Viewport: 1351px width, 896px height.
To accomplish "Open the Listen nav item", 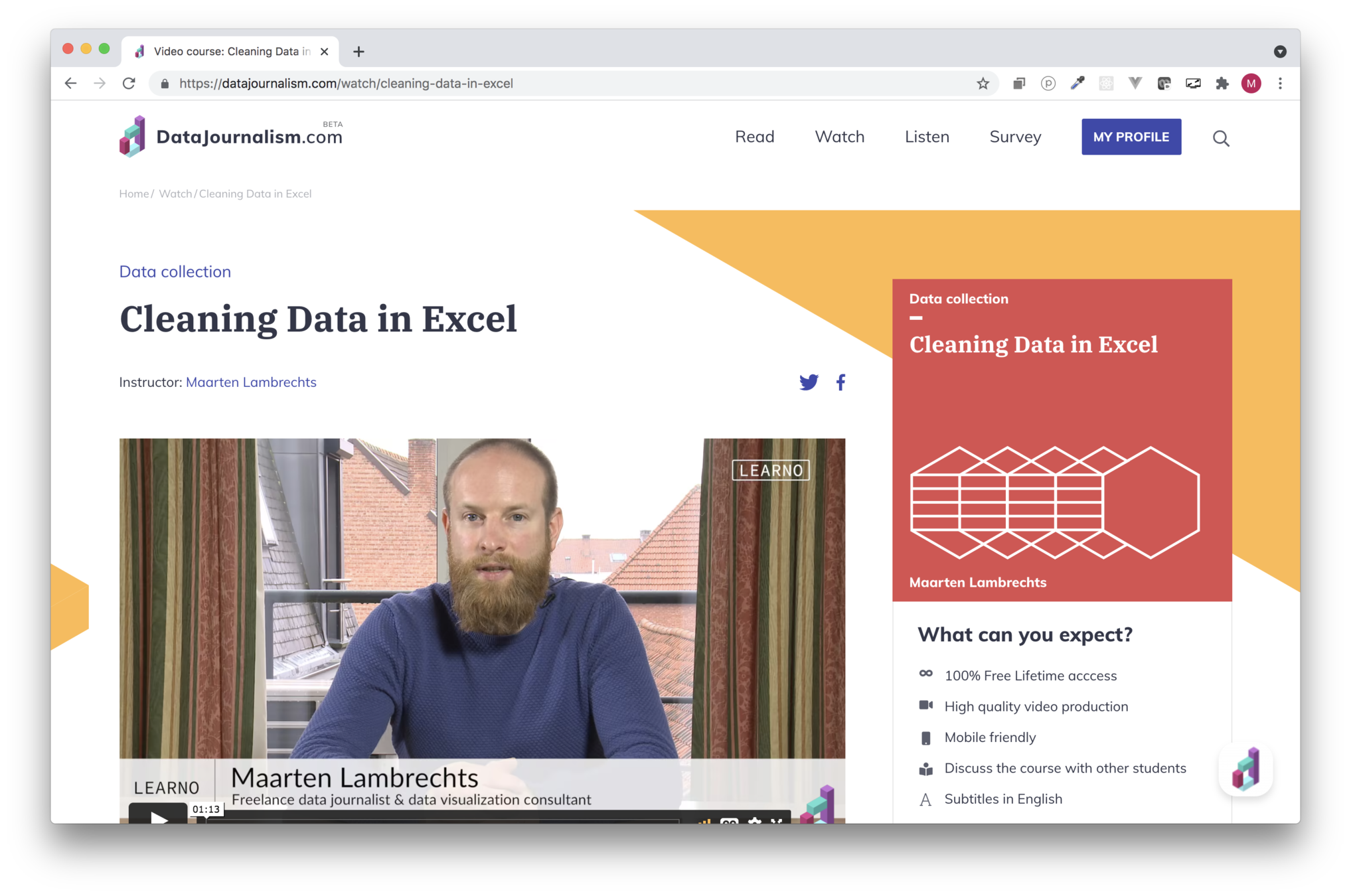I will pos(927,137).
